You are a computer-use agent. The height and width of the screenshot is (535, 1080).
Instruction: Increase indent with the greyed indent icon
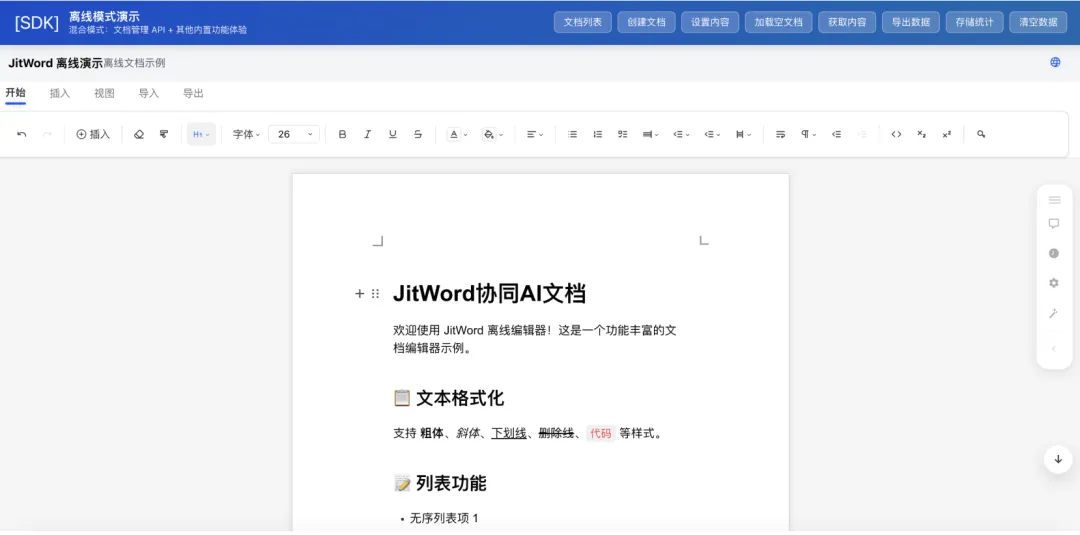click(x=862, y=134)
